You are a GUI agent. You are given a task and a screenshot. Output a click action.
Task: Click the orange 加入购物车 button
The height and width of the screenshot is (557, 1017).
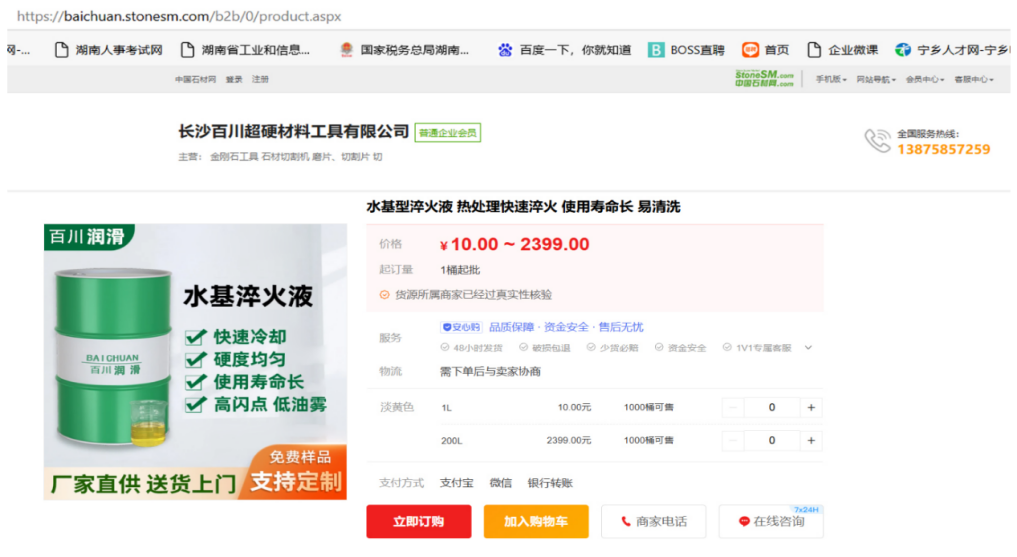(x=536, y=521)
